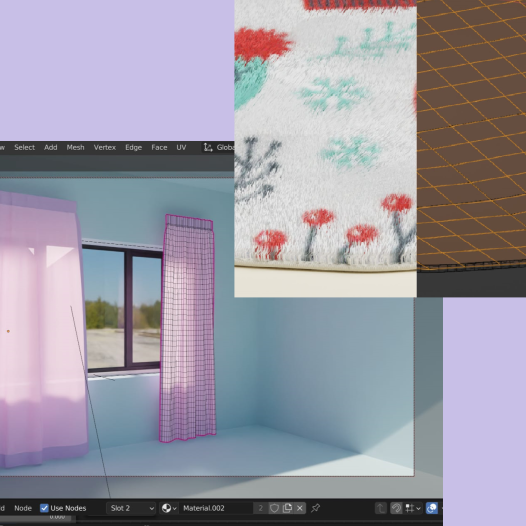Click the brown wireframe rug mesh image
The image size is (526, 526).
(x=471, y=148)
